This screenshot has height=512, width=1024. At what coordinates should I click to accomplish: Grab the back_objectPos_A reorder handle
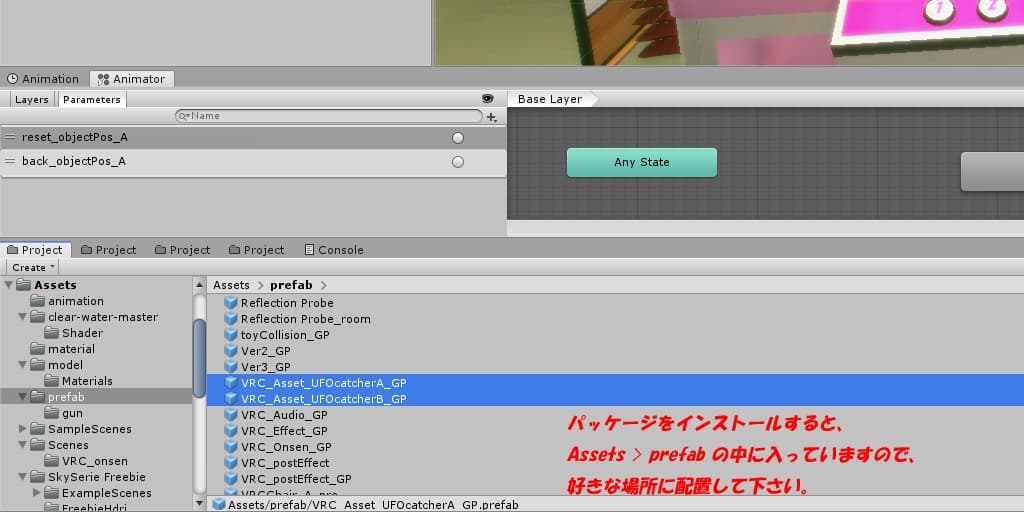click(x=10, y=161)
